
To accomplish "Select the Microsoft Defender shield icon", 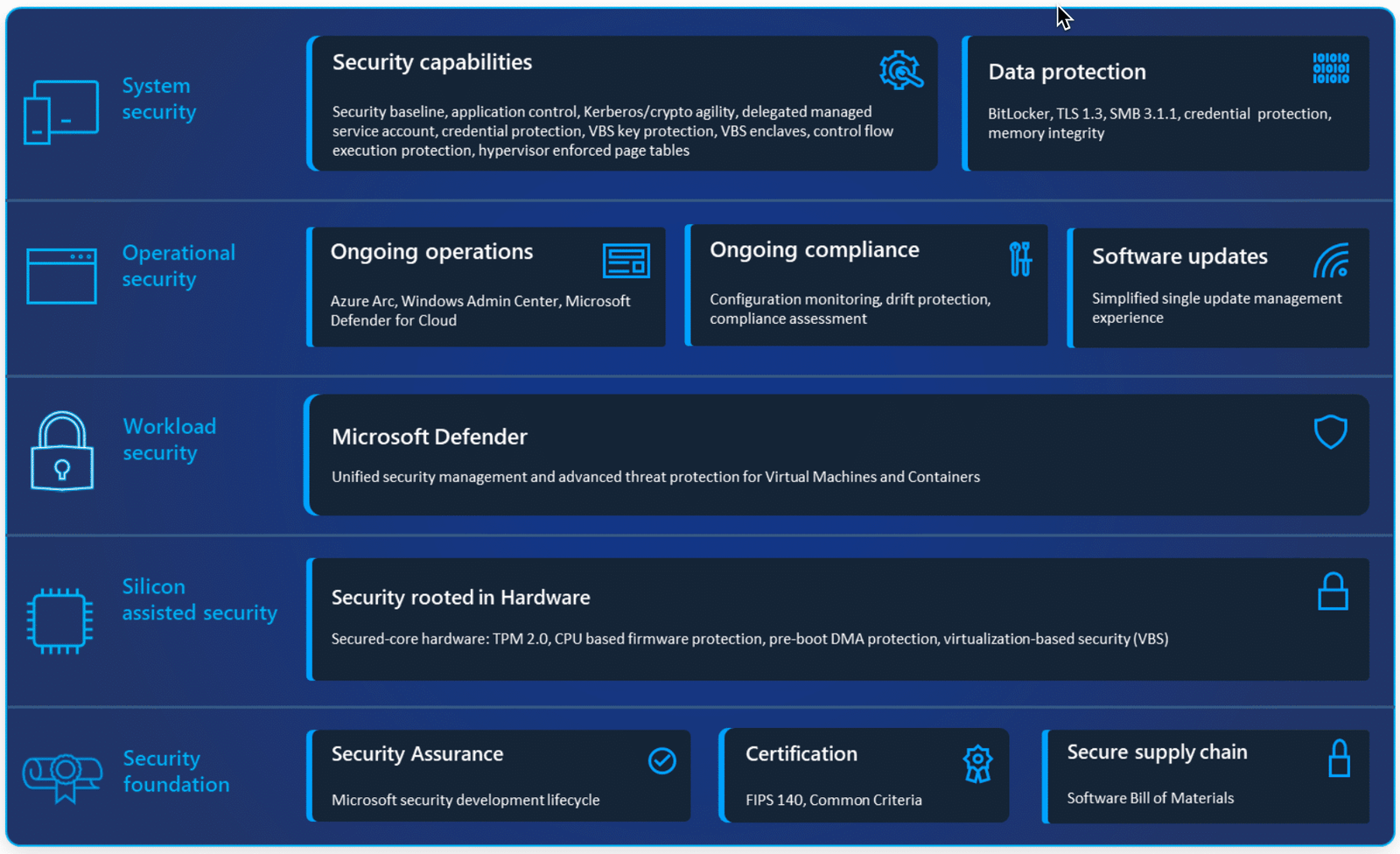I will pyautogui.click(x=1330, y=431).
